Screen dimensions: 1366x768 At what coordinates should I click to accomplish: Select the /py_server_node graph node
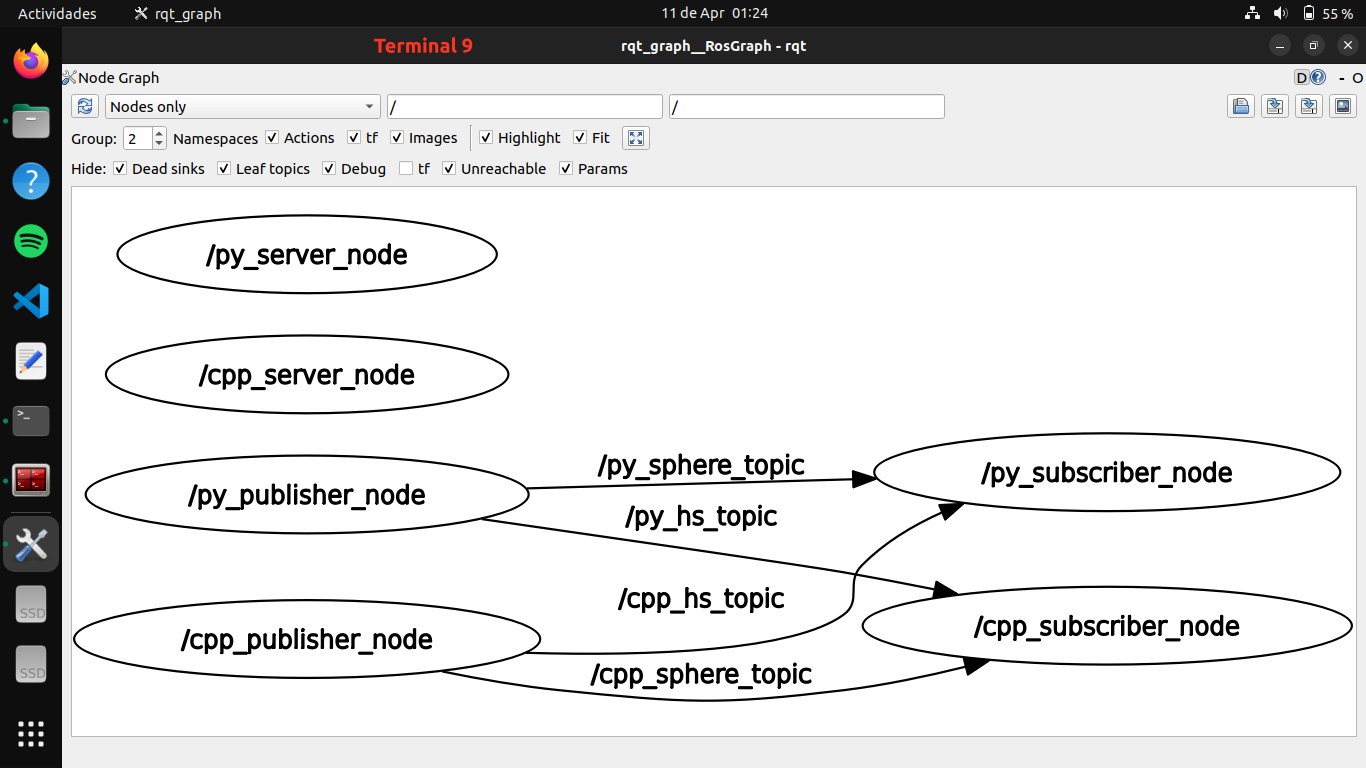point(307,255)
